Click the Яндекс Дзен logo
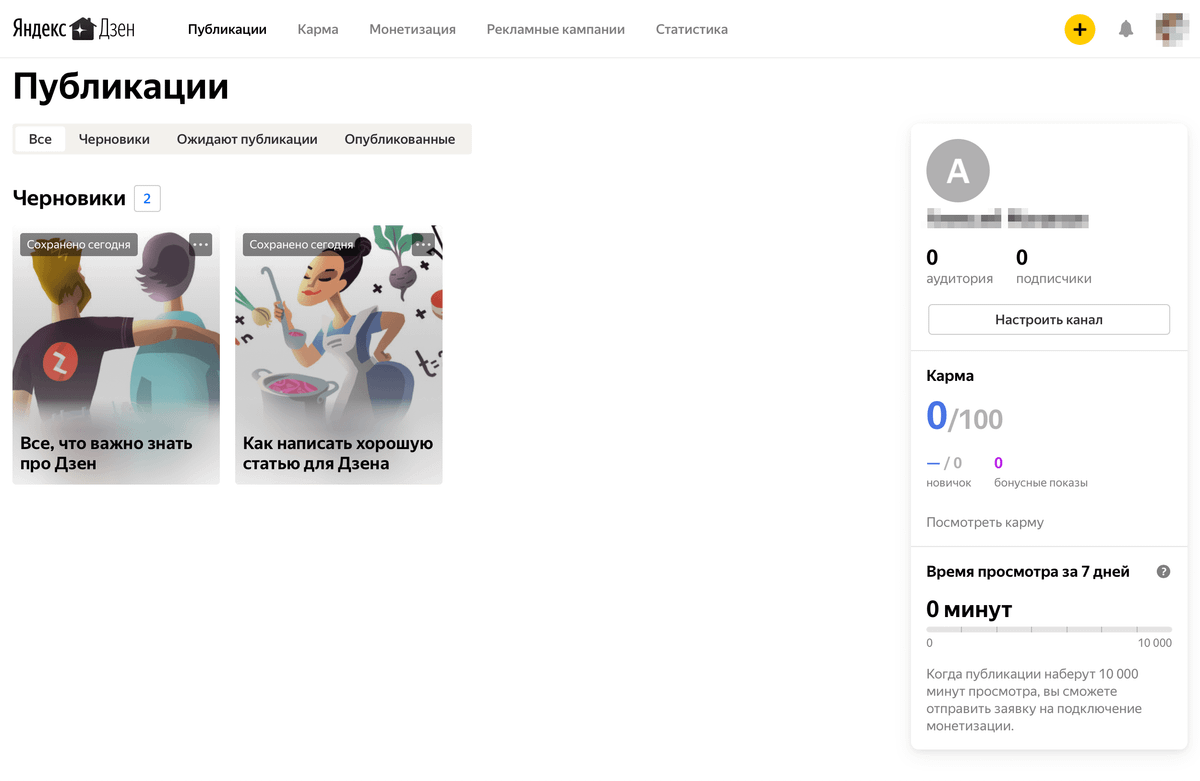The width and height of the screenshot is (1200, 781). tap(73, 29)
